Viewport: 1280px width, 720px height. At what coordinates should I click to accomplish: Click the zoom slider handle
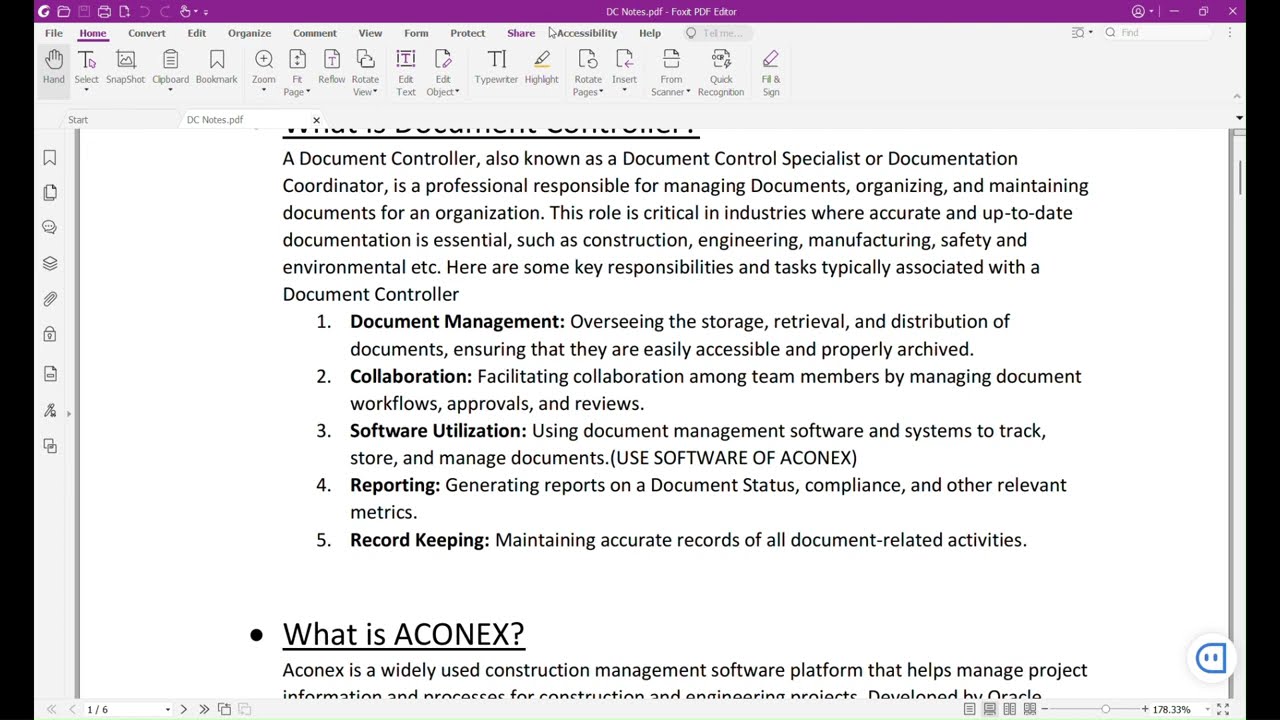(x=1105, y=709)
